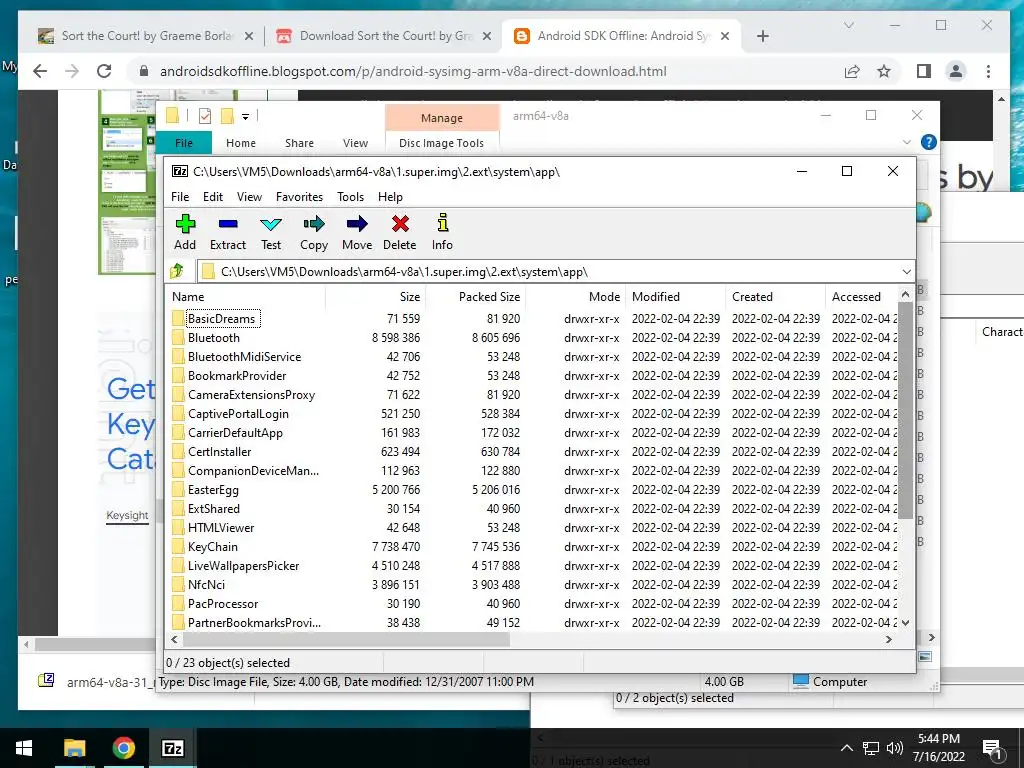Sort by the Created column header
This screenshot has height=768, width=1024.
(x=775, y=296)
